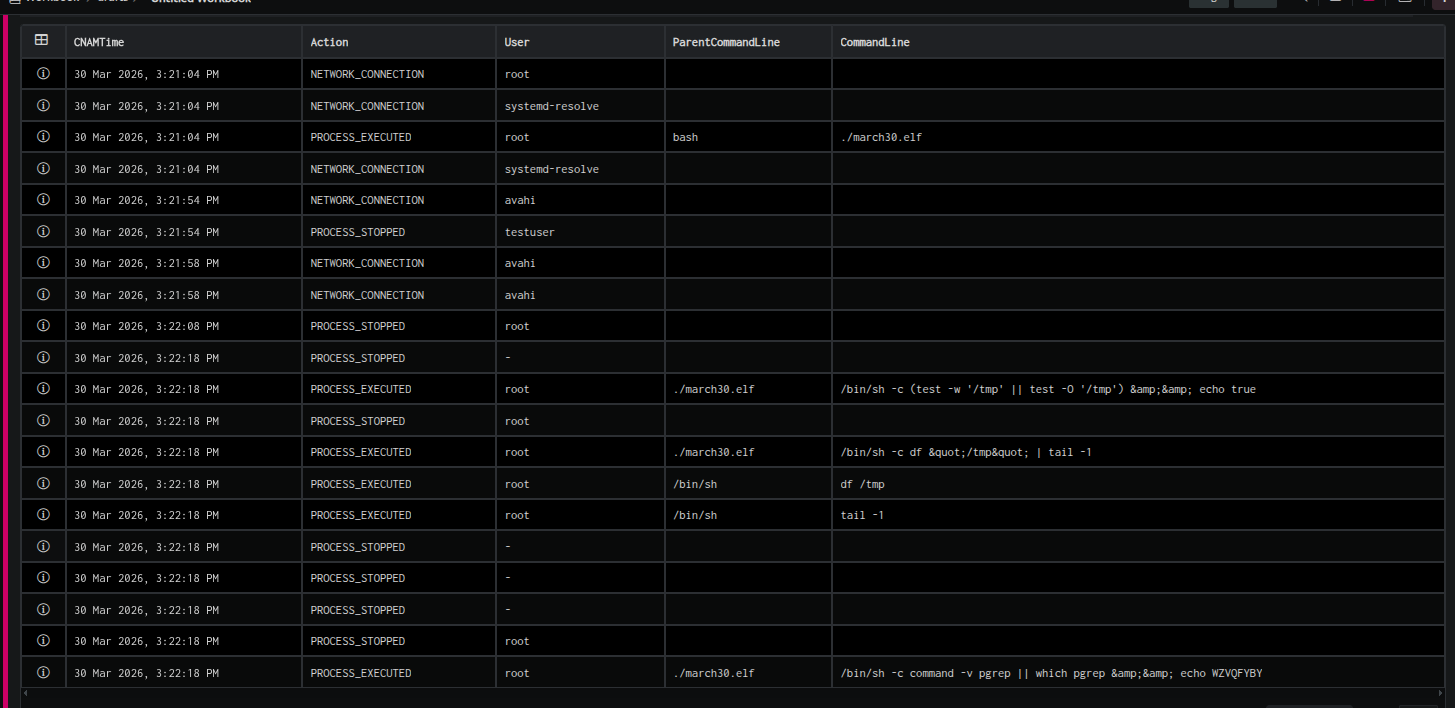Screen dimensions: 1455x708
Task: Sort by the CommandLine column header
Action: click(x=1138, y=42)
